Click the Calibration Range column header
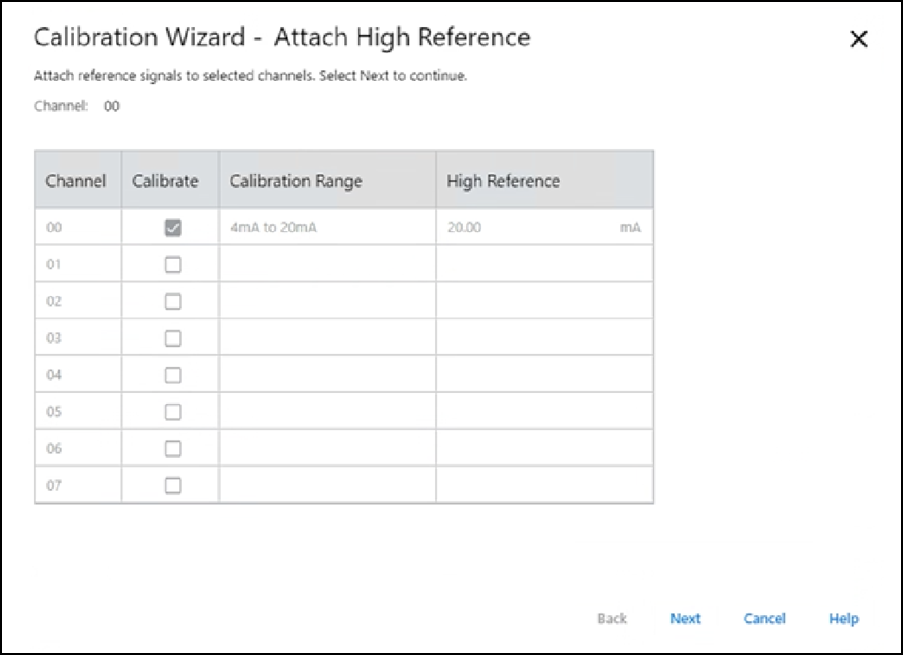The image size is (903, 655). 296,181
